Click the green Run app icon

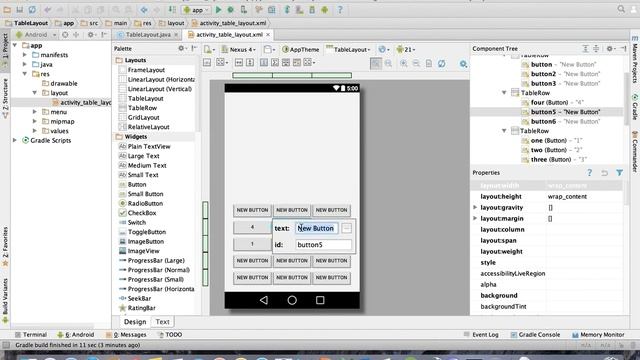[218, 10]
